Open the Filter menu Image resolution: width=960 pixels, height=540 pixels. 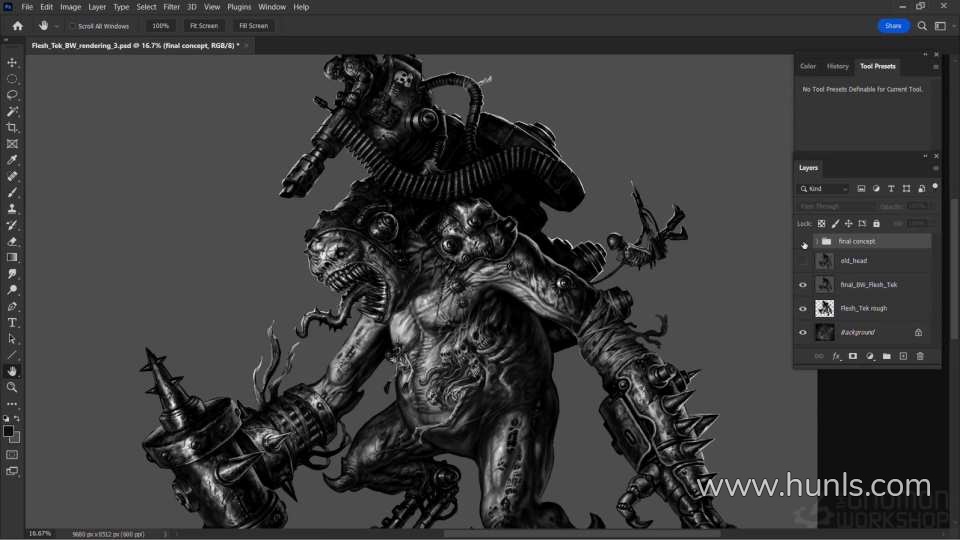point(172,7)
